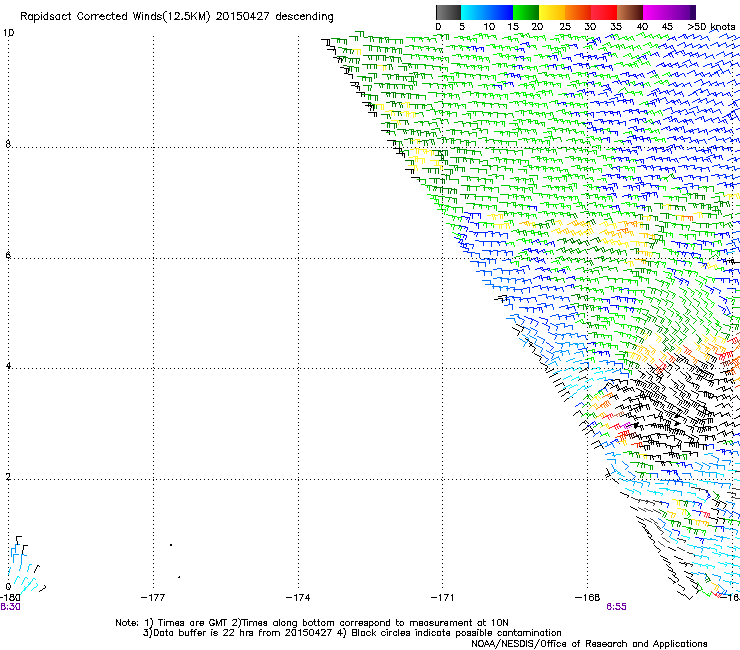Click the 'NOAA/NESDIS/Office of Research and Applications' credit
This screenshot has height=650, width=740.
(x=589, y=644)
